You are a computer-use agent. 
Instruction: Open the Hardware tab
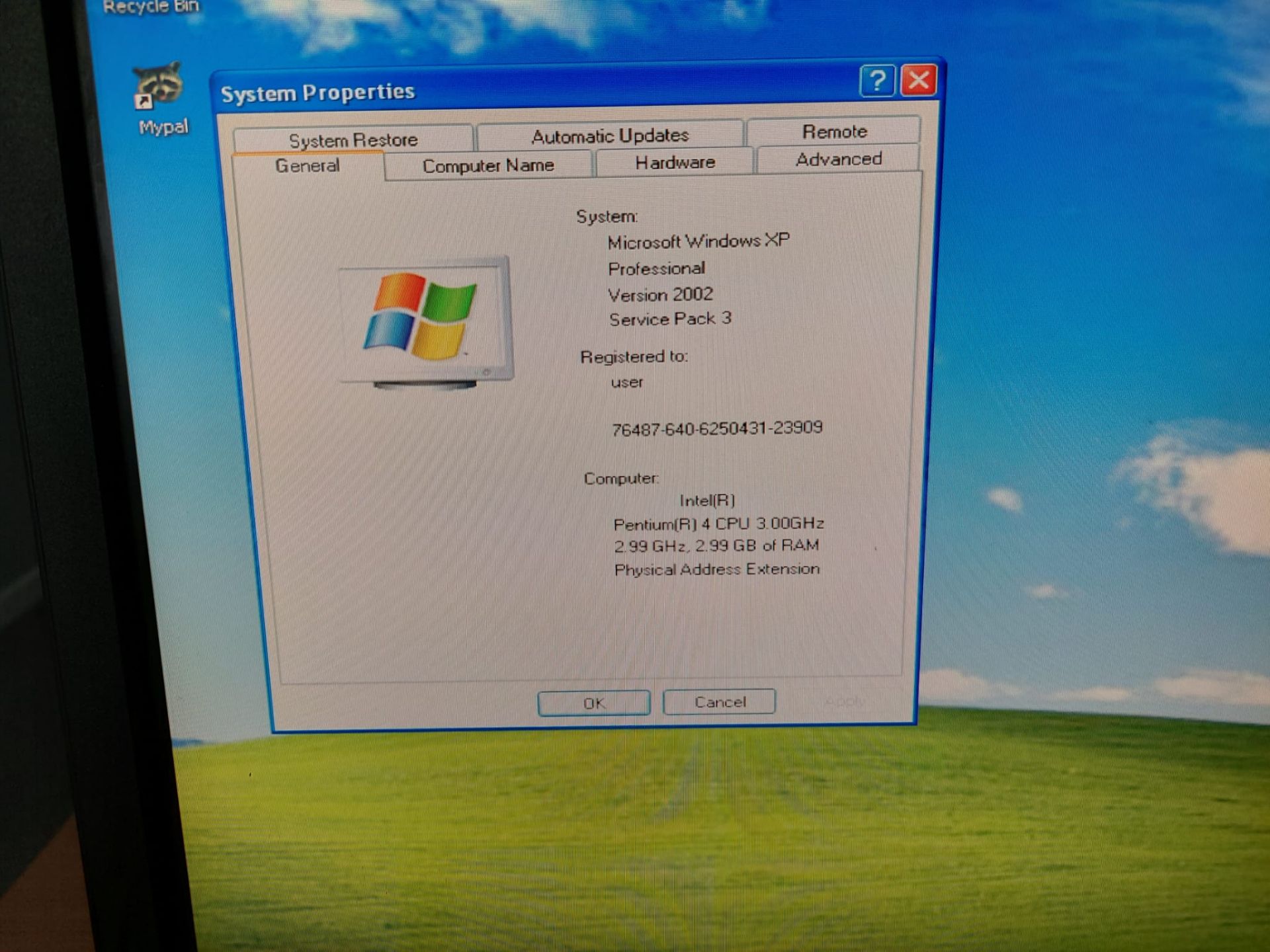click(675, 162)
